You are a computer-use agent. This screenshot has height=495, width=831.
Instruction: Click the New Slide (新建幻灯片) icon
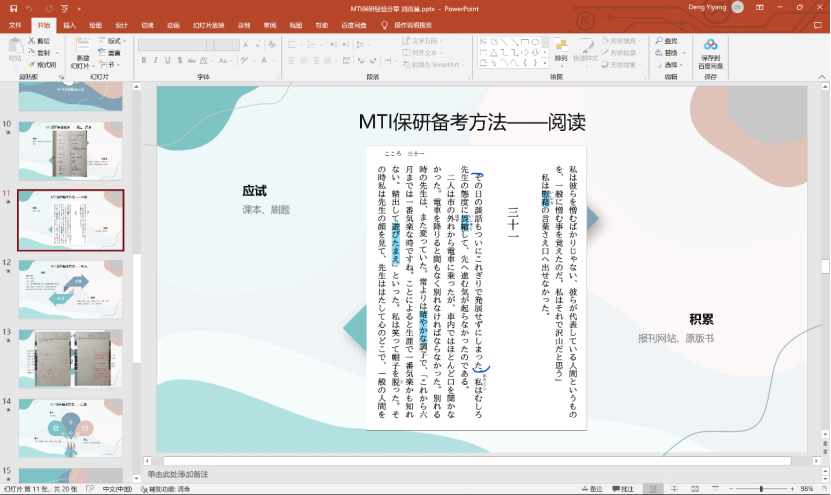tap(82, 45)
